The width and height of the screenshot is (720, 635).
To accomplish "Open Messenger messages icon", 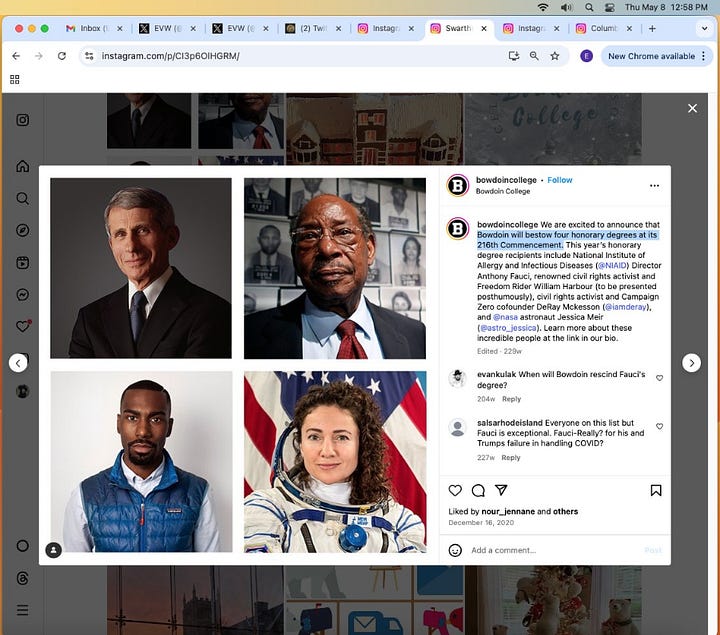I will [22, 294].
